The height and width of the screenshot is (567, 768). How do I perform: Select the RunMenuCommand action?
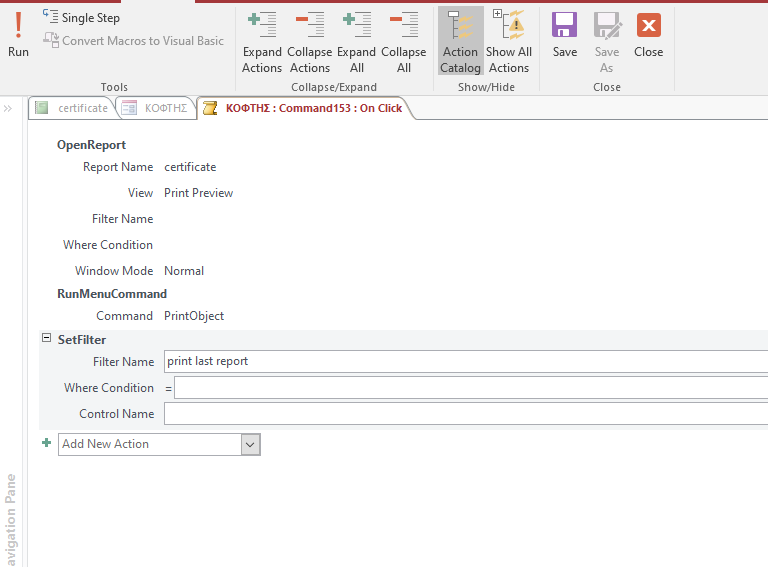pos(112,294)
